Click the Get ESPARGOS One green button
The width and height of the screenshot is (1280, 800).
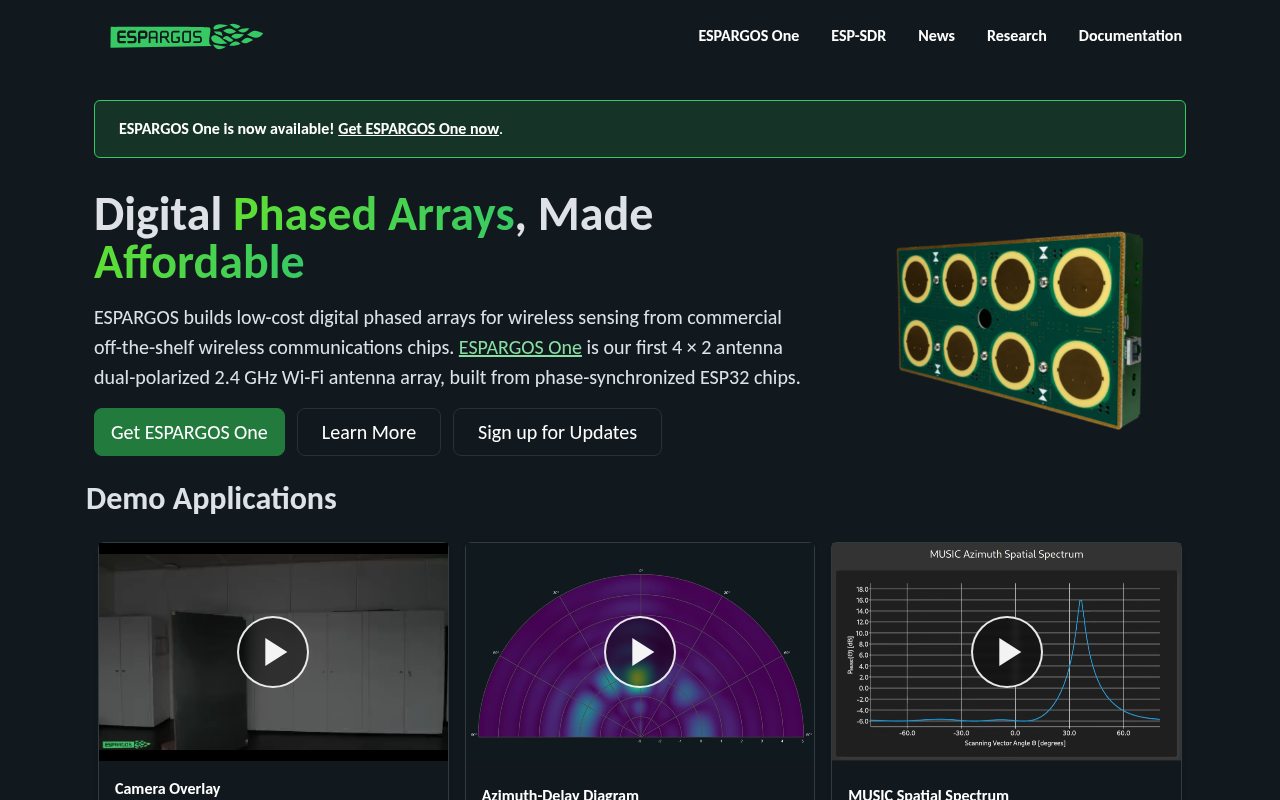pyautogui.click(x=189, y=432)
